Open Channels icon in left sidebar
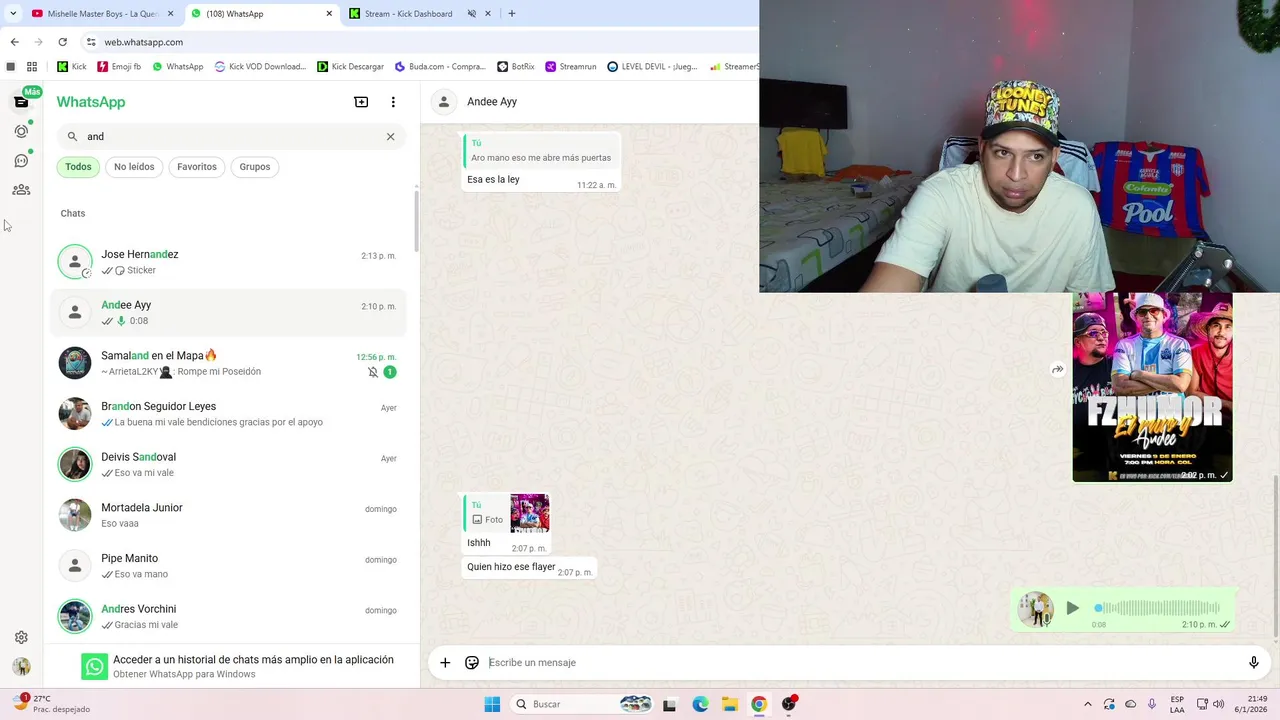The width and height of the screenshot is (1280, 720). [21, 160]
